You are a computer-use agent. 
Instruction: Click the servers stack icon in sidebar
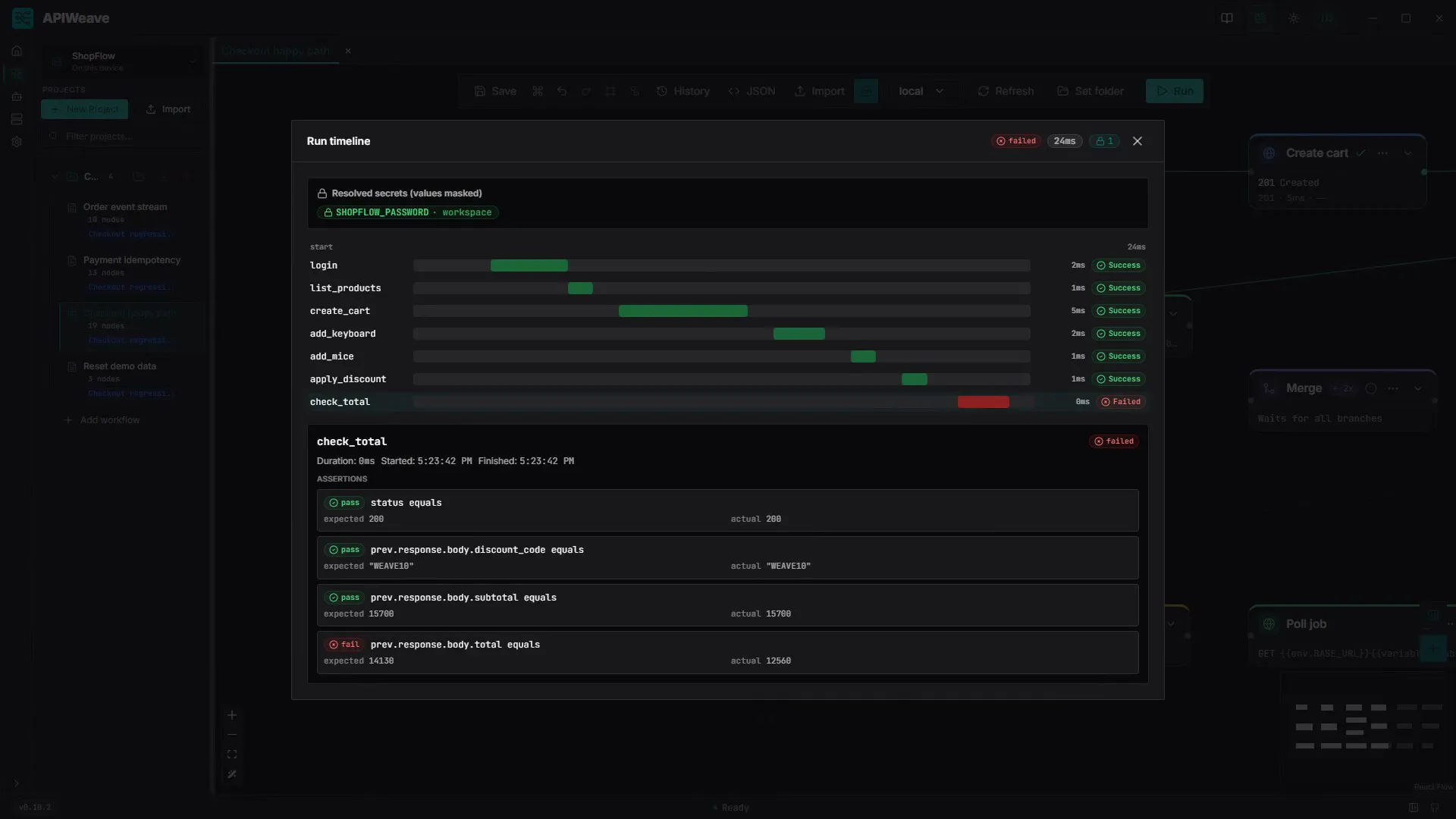[17, 119]
